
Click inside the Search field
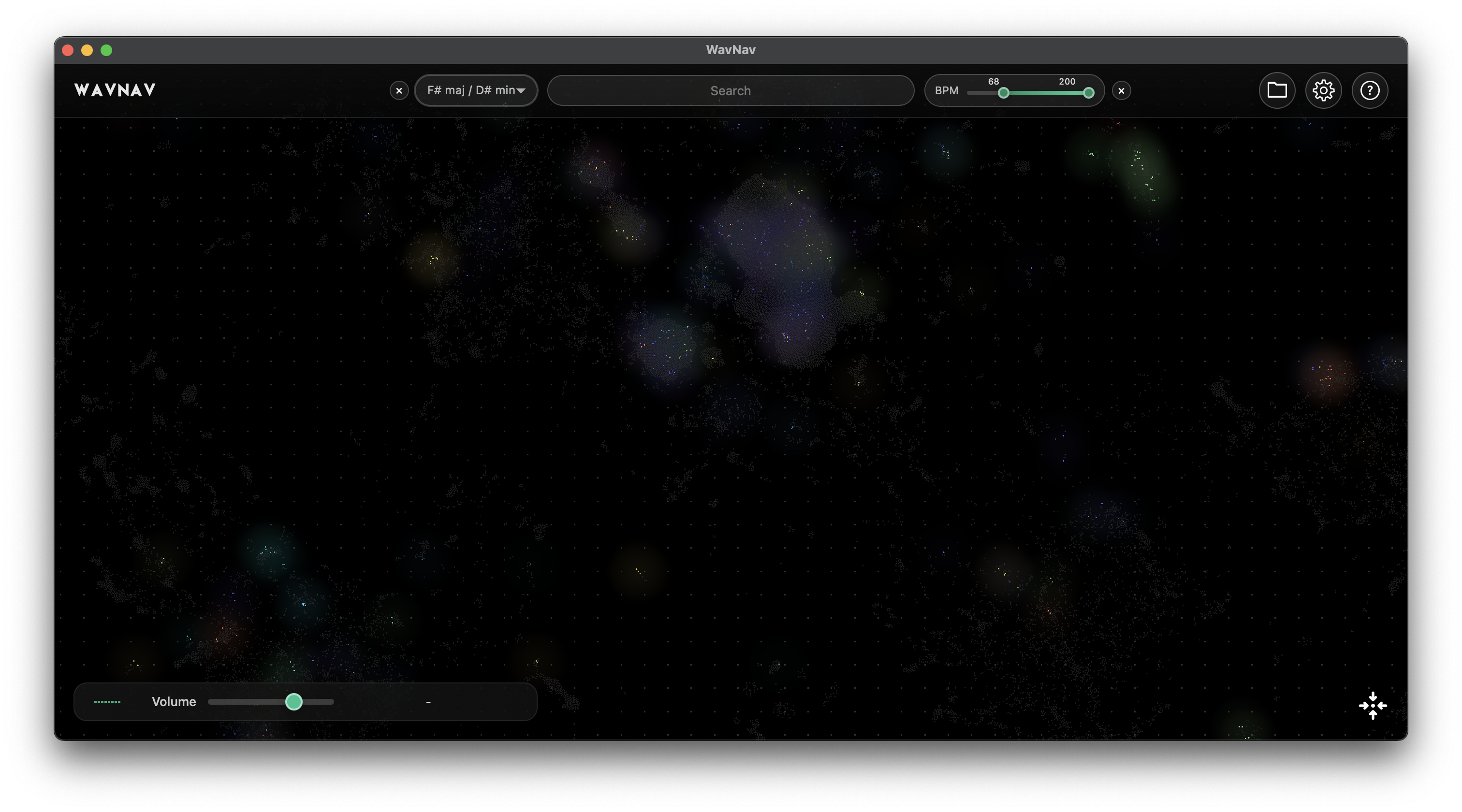pyautogui.click(x=731, y=90)
